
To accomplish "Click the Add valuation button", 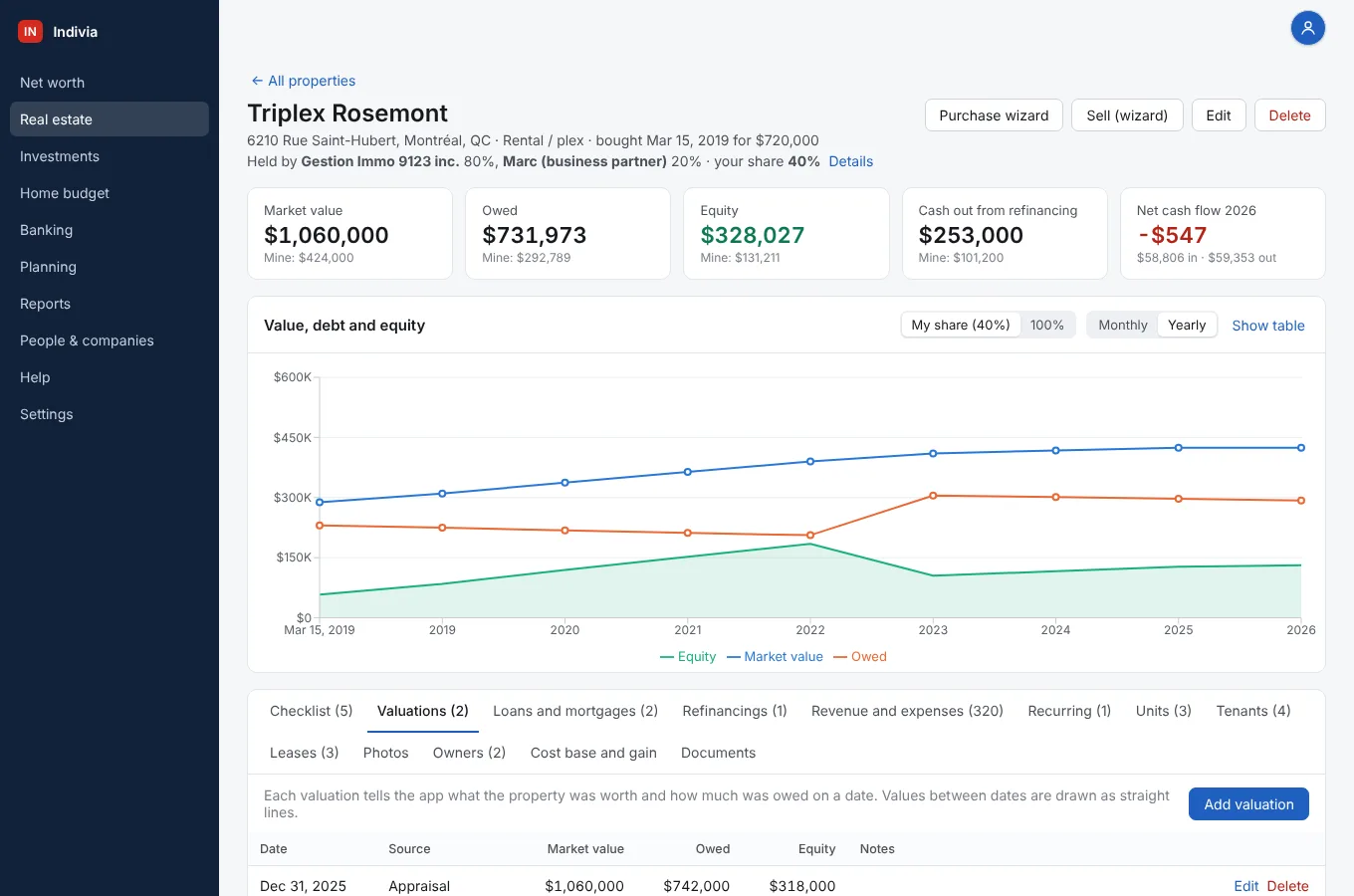I will 1248,804.
